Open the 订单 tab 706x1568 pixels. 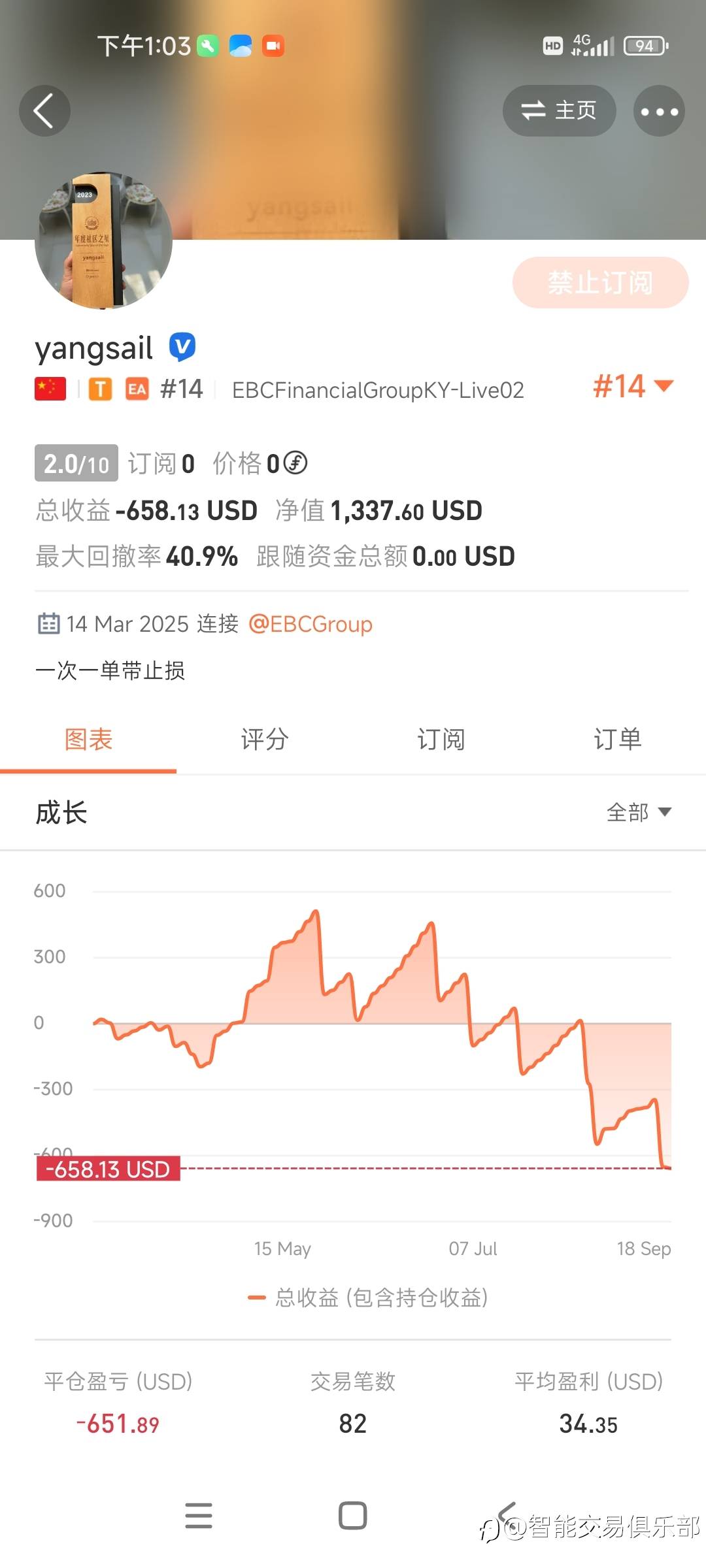click(x=618, y=740)
